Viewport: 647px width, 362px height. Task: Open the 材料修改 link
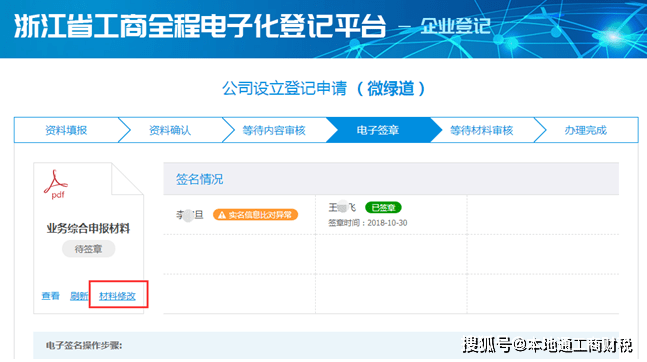pyautogui.click(x=118, y=296)
